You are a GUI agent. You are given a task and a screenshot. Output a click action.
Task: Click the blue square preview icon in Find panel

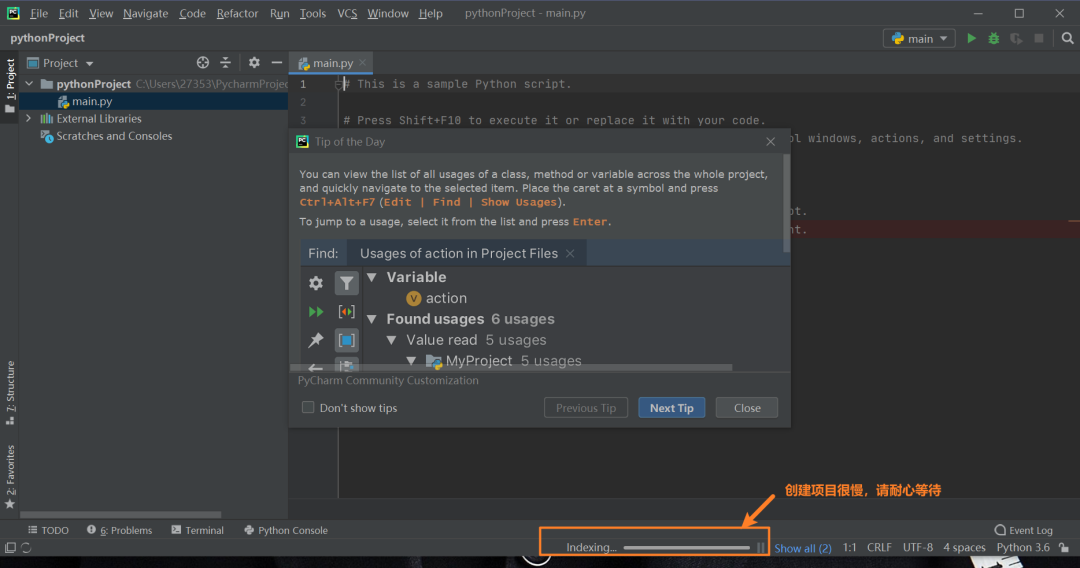point(346,340)
